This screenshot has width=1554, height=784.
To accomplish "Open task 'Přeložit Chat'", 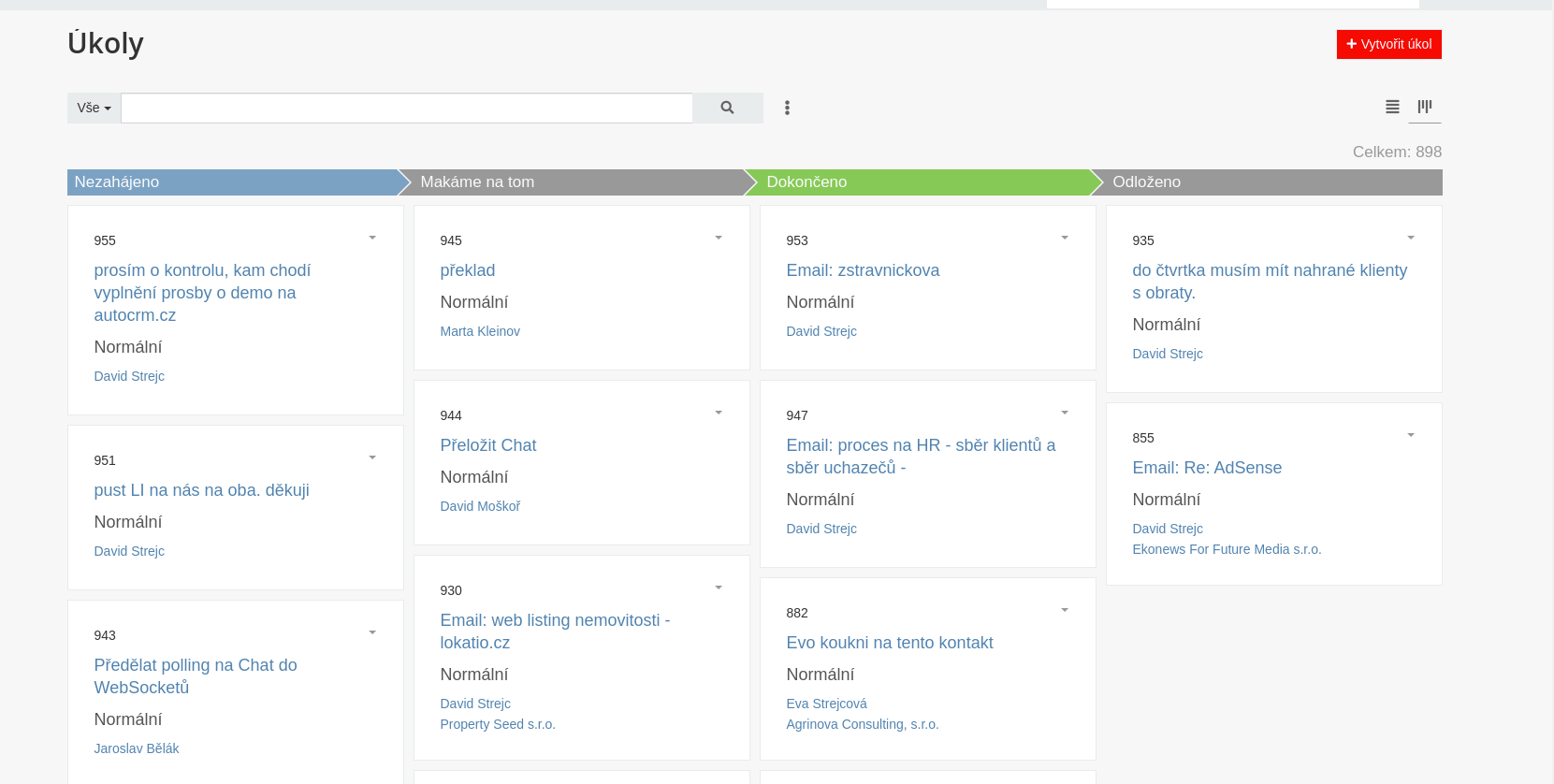I will coord(488,445).
